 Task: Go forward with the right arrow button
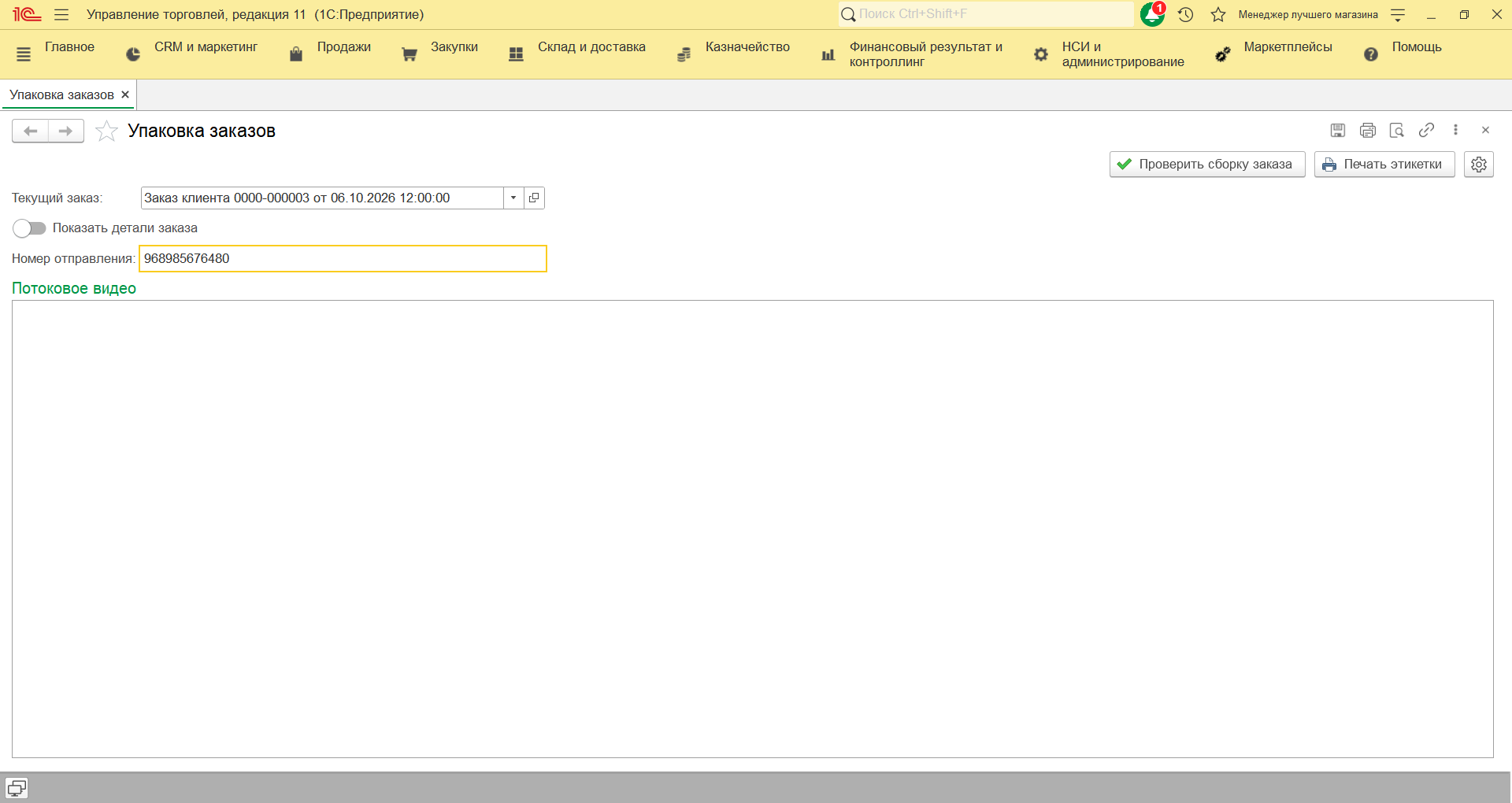coord(66,131)
